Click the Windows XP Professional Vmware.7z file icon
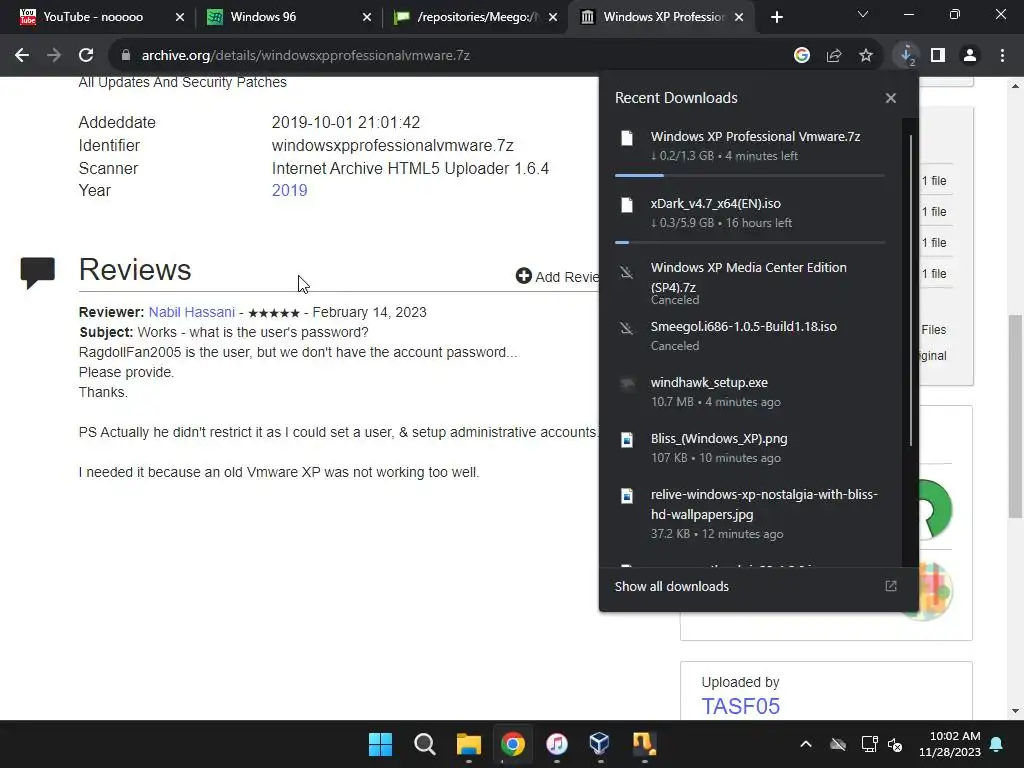1024x768 pixels. 627,137
